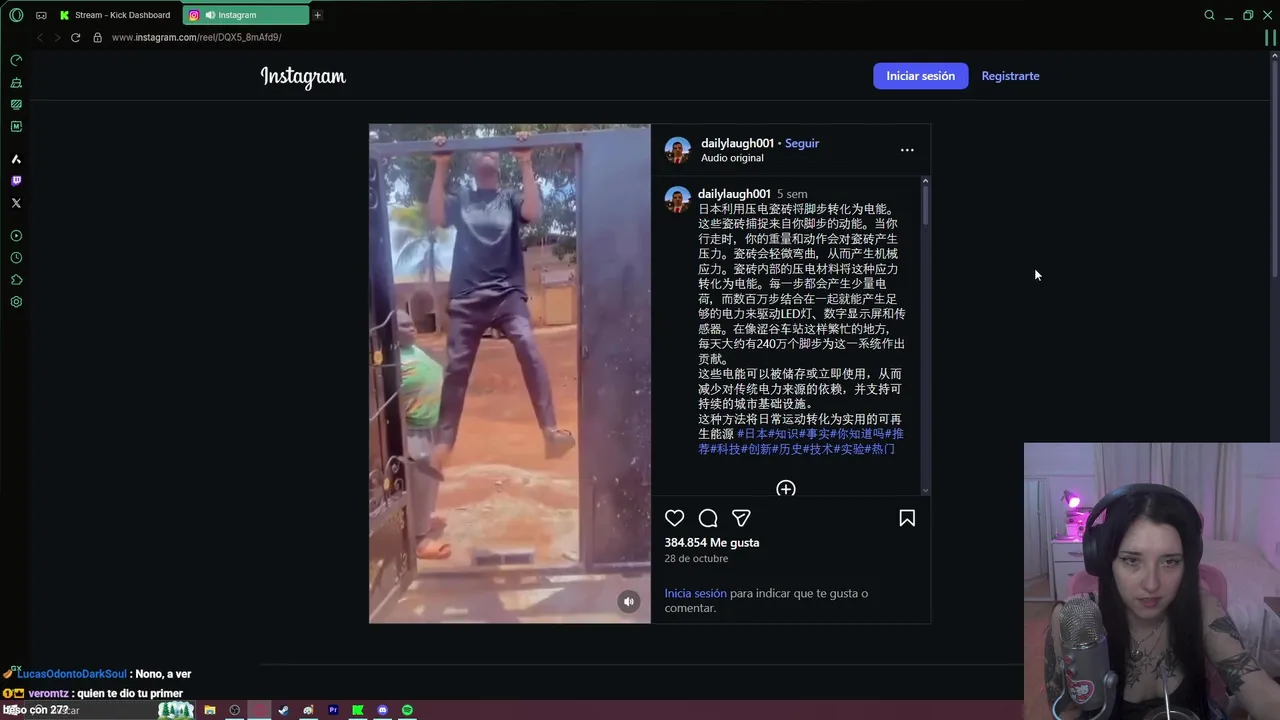Click the browser forward arrow

57,37
